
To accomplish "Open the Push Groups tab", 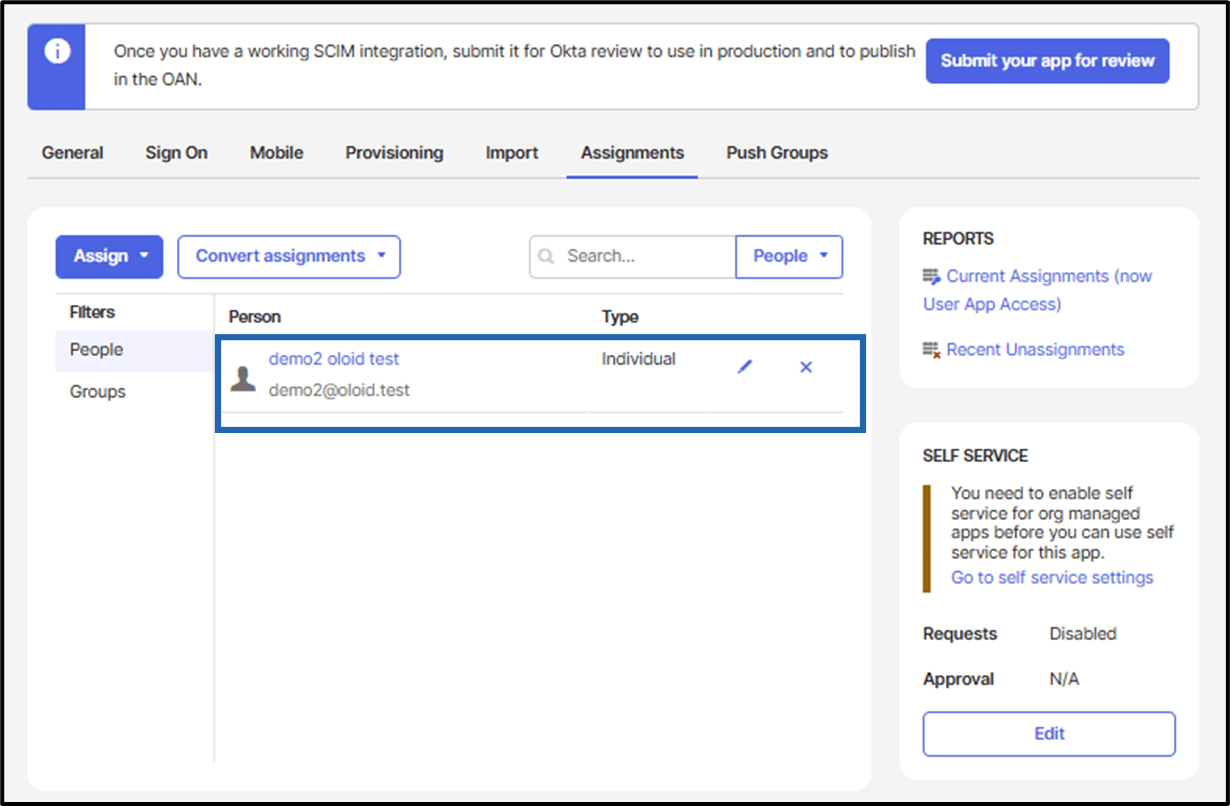I will [x=777, y=153].
